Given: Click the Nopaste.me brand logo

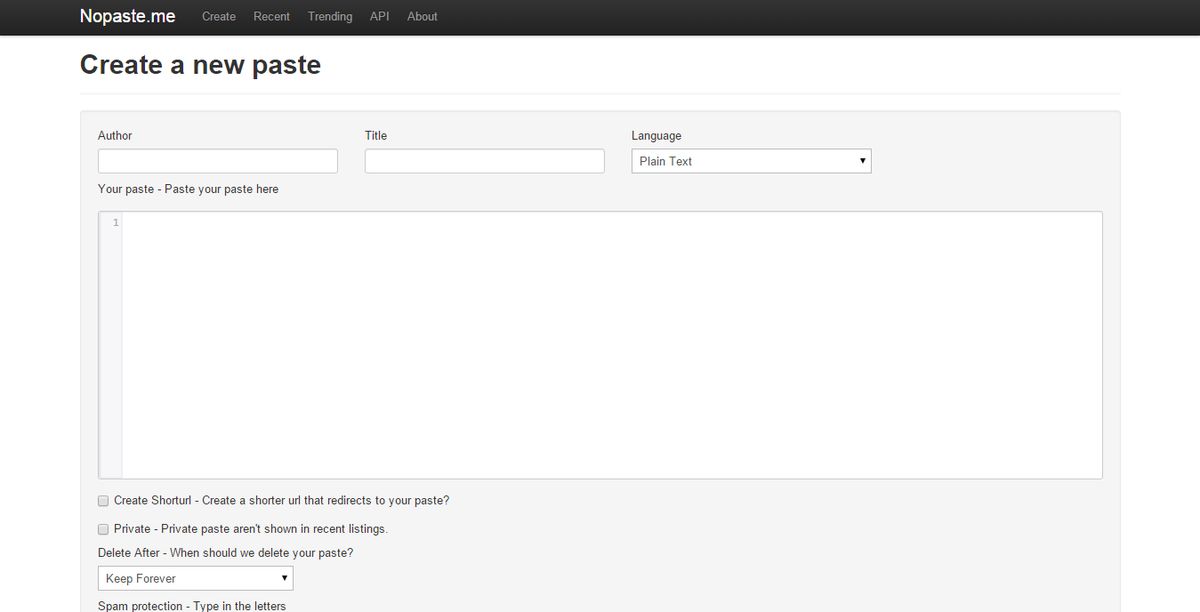Looking at the screenshot, I should pyautogui.click(x=127, y=16).
